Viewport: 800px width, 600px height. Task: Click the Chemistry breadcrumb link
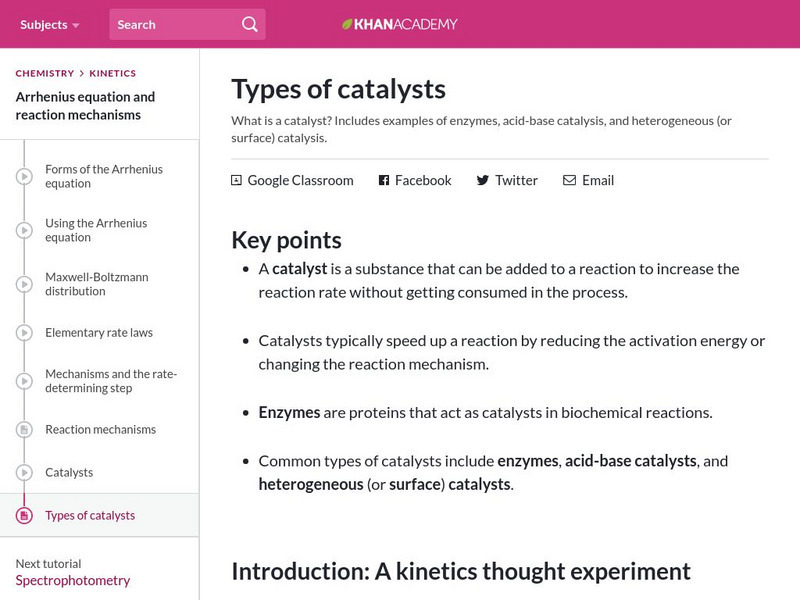45,73
